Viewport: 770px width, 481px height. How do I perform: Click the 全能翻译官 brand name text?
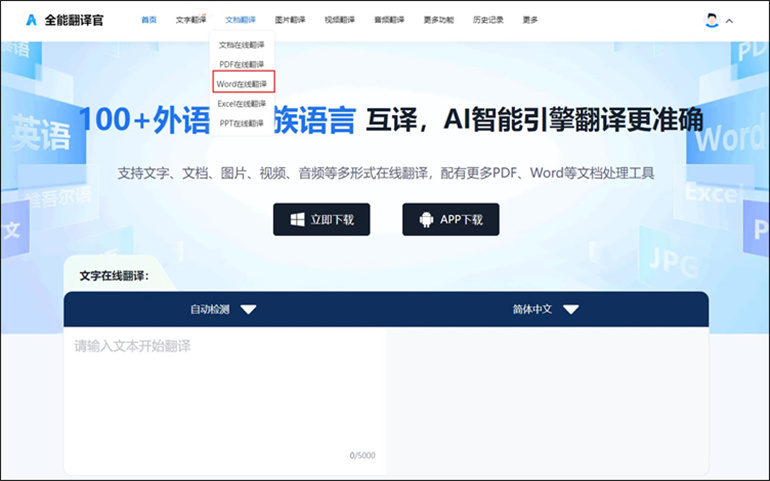(x=74, y=20)
